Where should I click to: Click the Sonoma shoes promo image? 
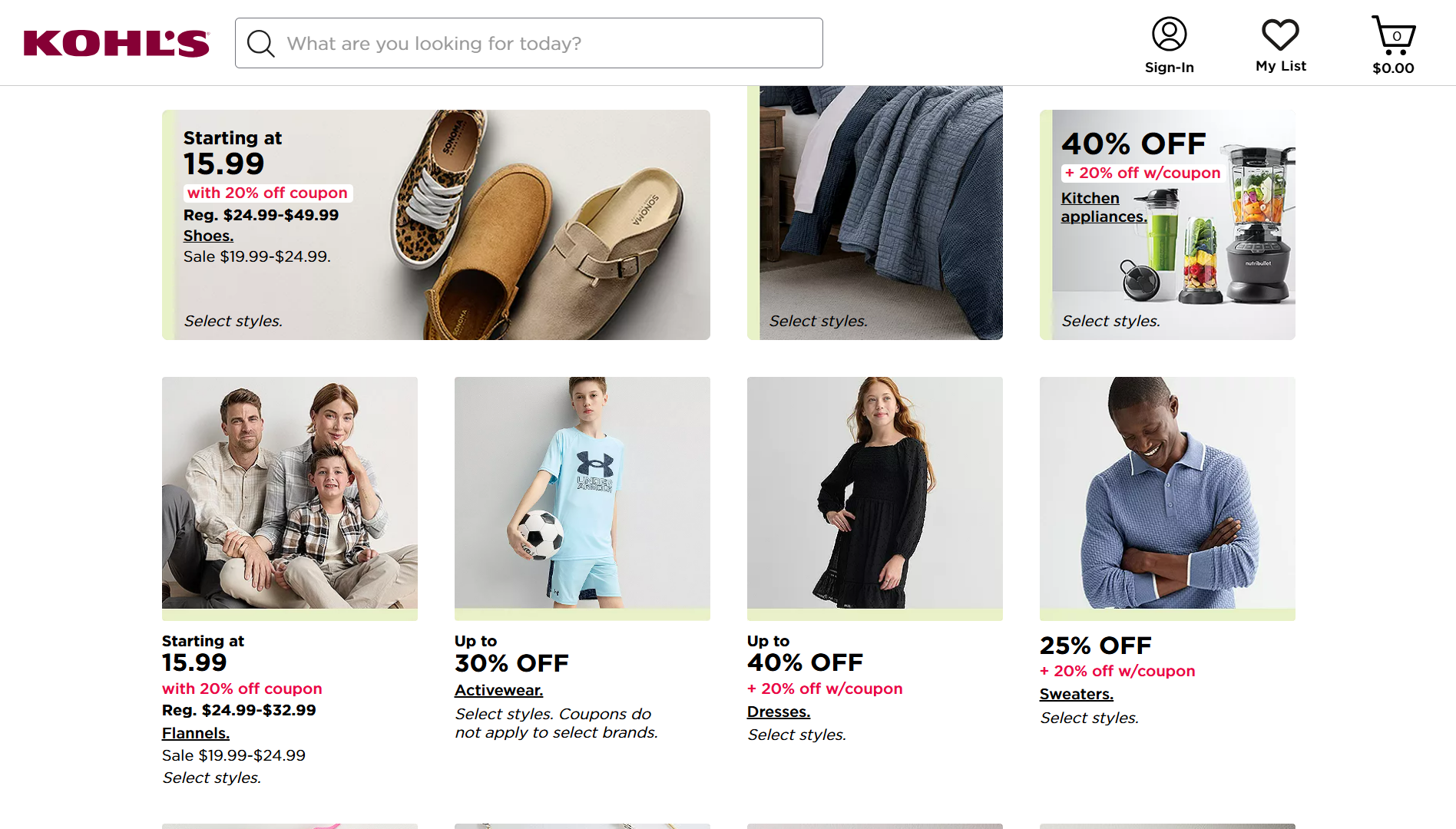(x=530, y=225)
